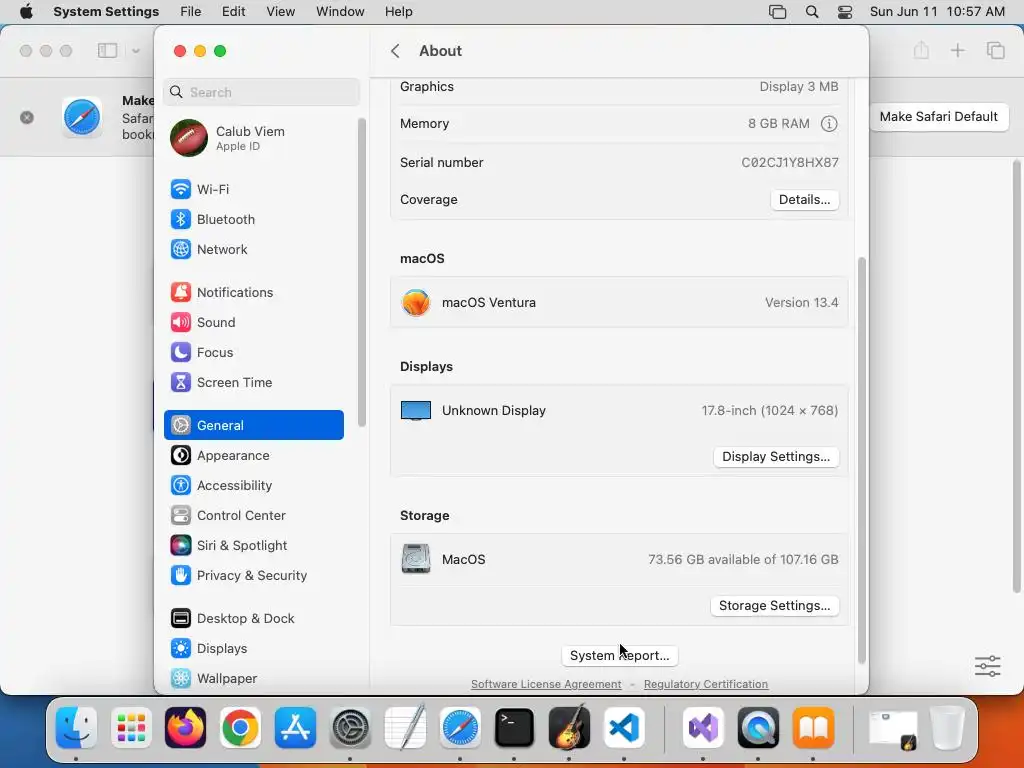
Task: Open Visual Studio Code from Dock
Action: 624,728
